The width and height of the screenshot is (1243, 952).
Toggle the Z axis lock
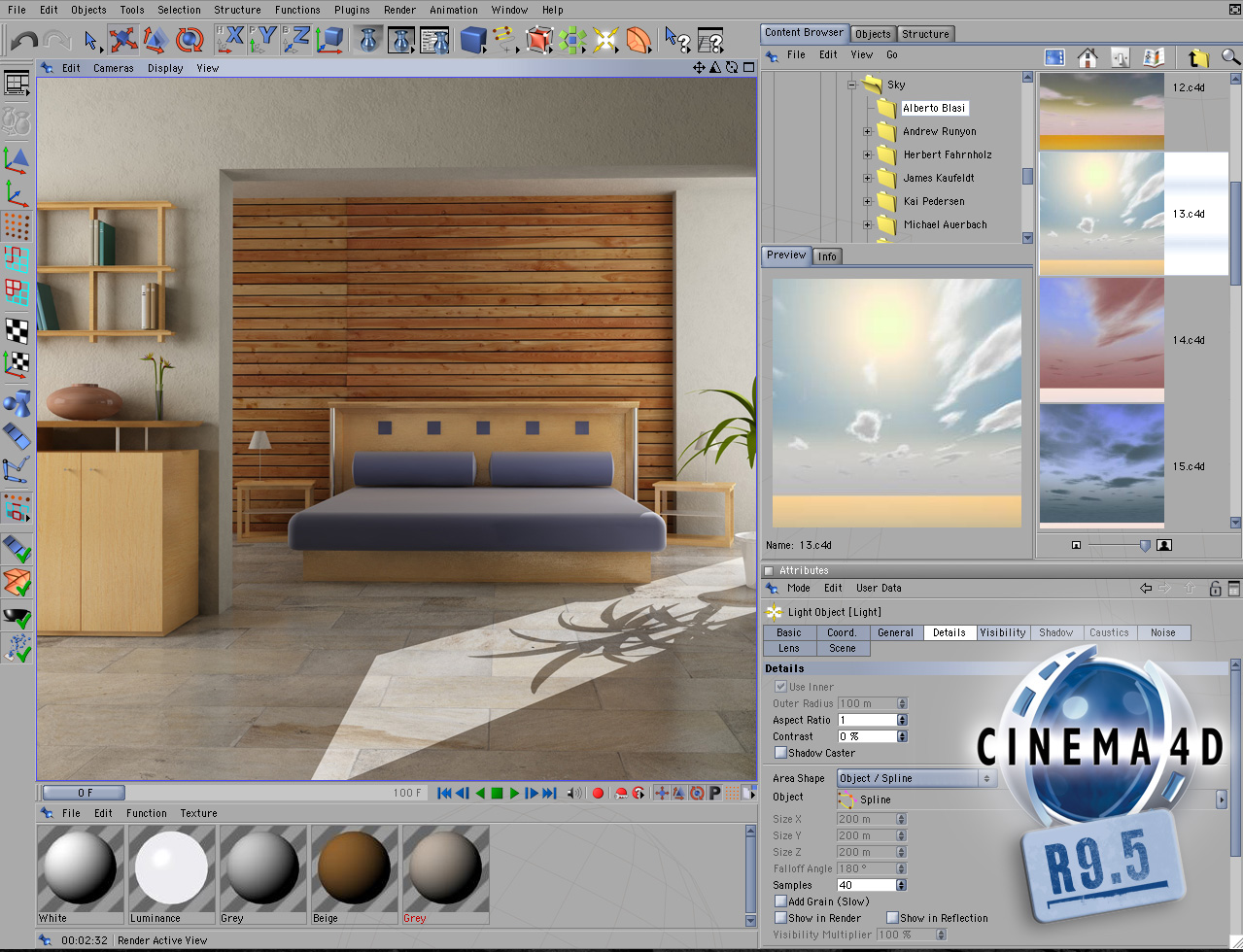click(296, 40)
